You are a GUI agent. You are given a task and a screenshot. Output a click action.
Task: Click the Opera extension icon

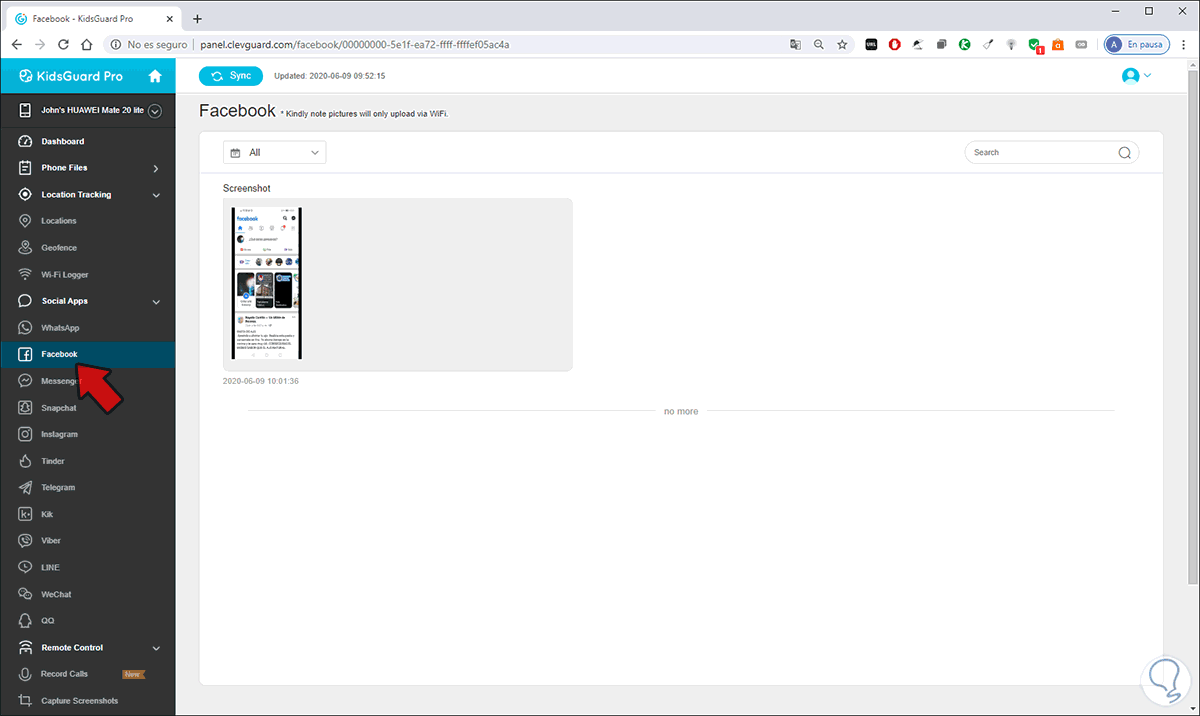895,45
